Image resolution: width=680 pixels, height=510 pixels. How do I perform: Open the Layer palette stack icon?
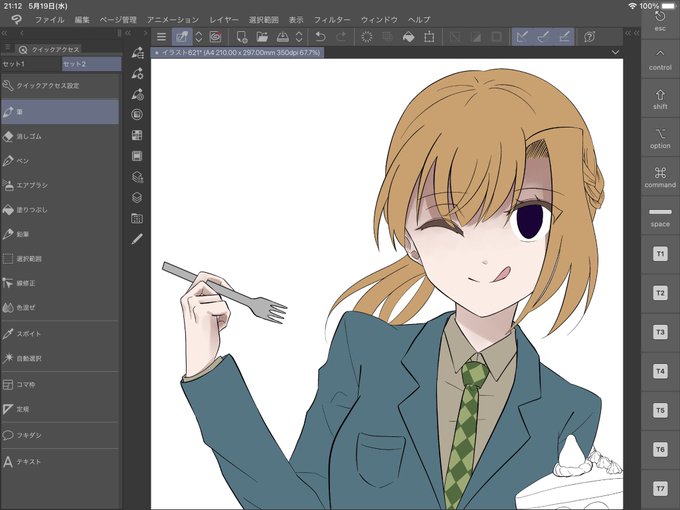(x=137, y=198)
